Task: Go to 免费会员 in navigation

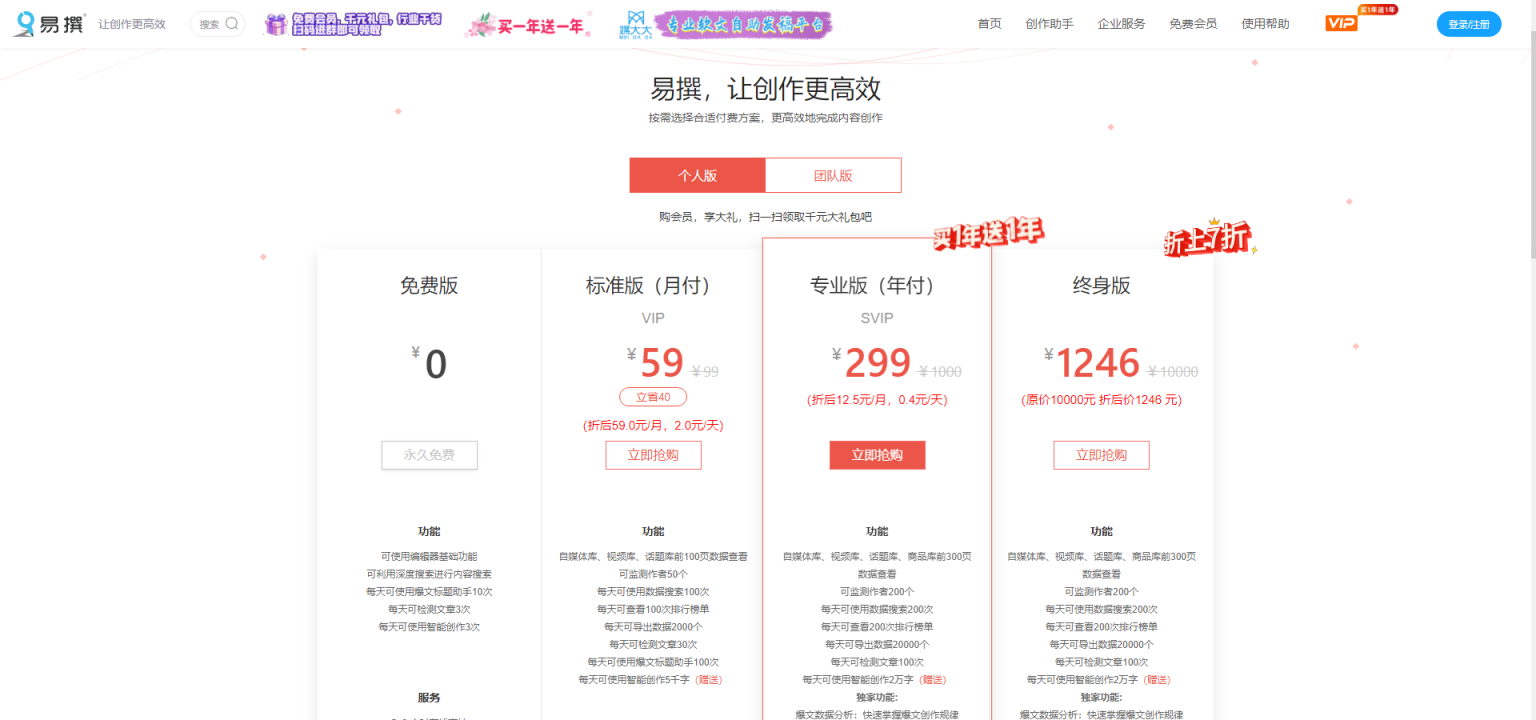Action: 1193,24
